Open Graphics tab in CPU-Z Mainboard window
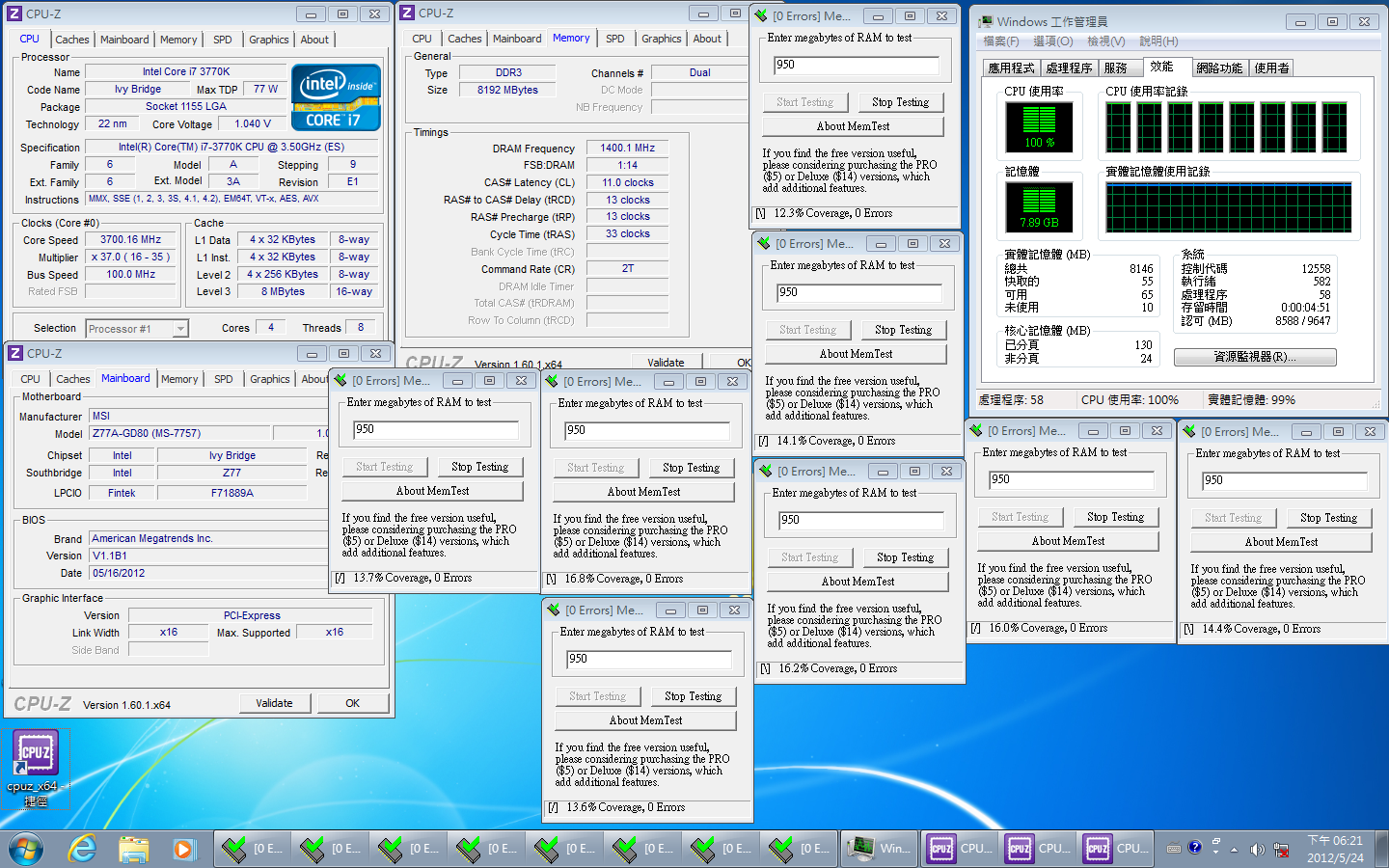Screen dimensions: 1389x868 click(270, 379)
